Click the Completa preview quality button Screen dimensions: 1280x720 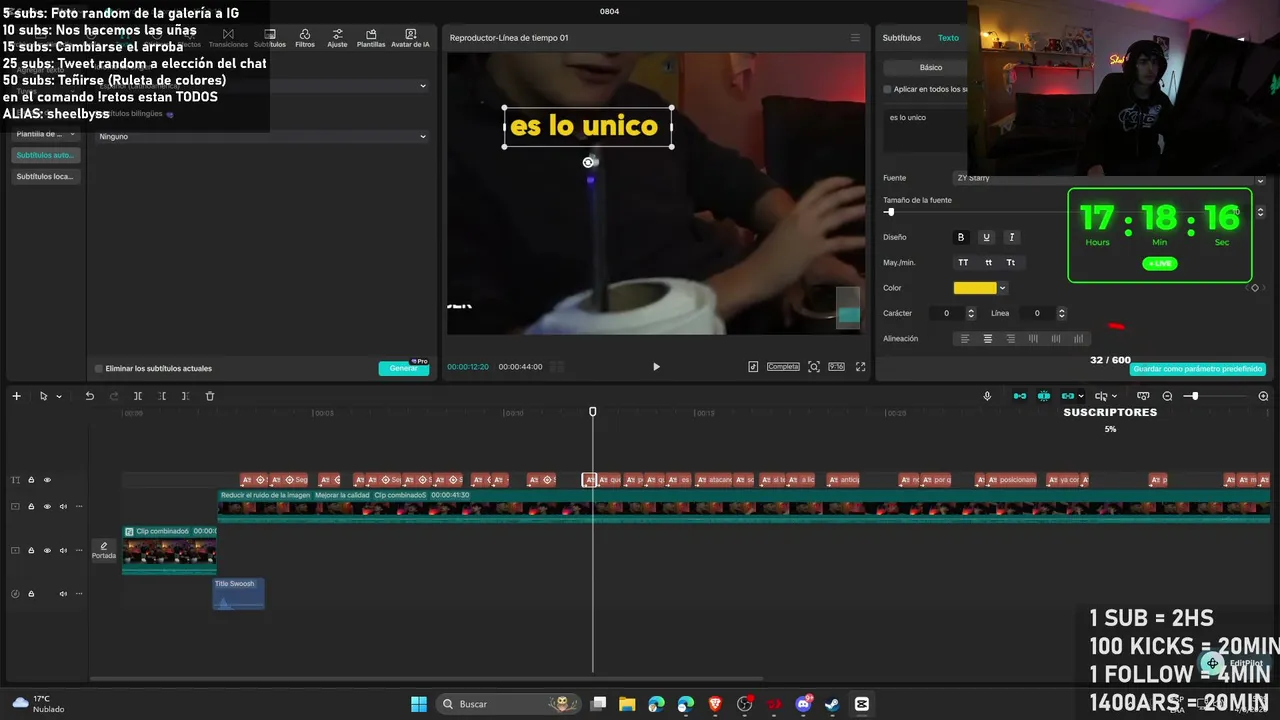coord(783,367)
